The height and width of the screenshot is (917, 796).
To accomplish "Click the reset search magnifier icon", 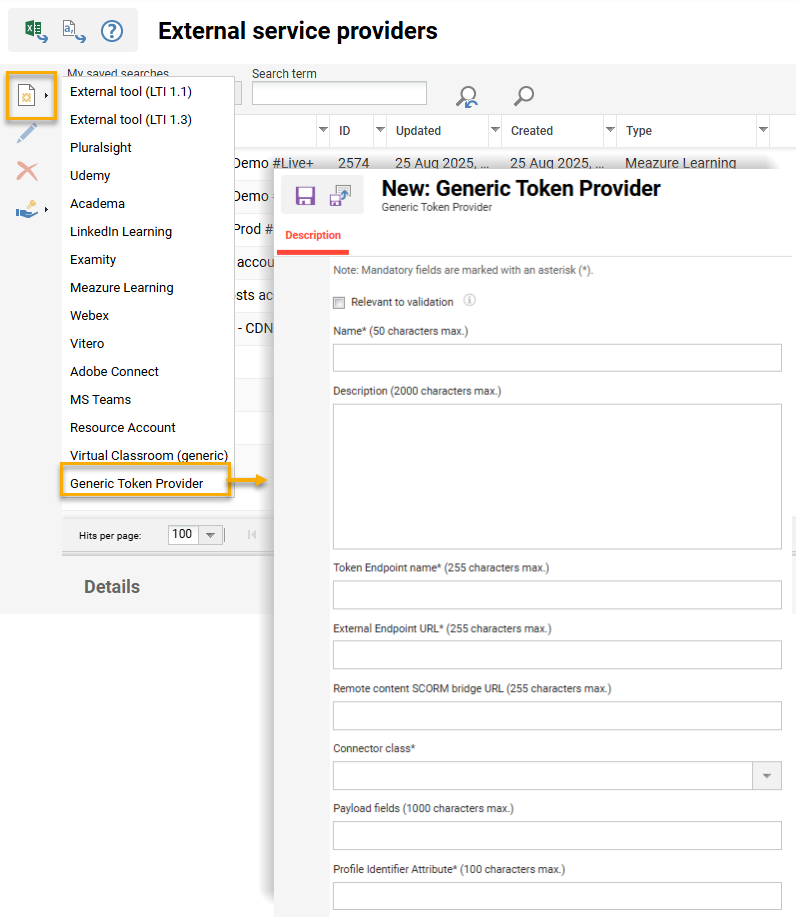I will [467, 96].
